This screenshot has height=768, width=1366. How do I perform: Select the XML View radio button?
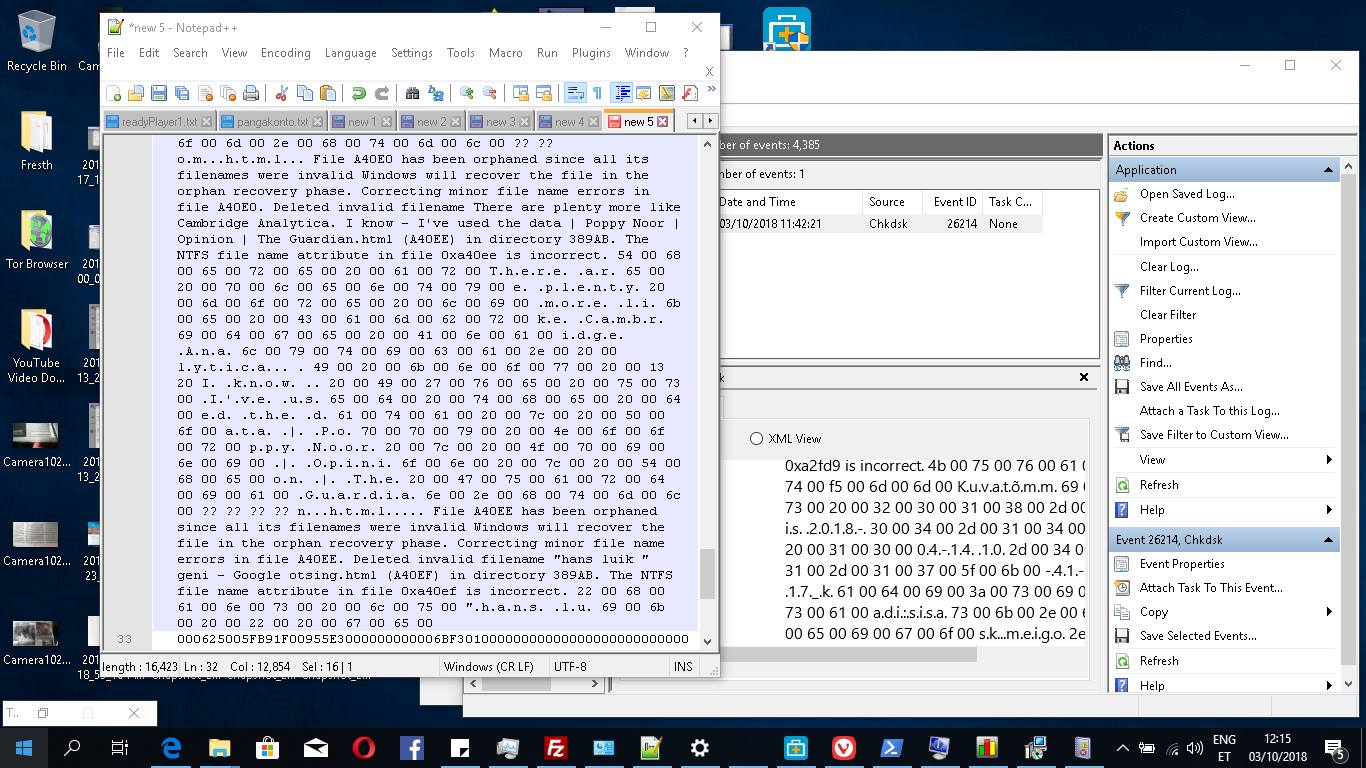tap(756, 438)
